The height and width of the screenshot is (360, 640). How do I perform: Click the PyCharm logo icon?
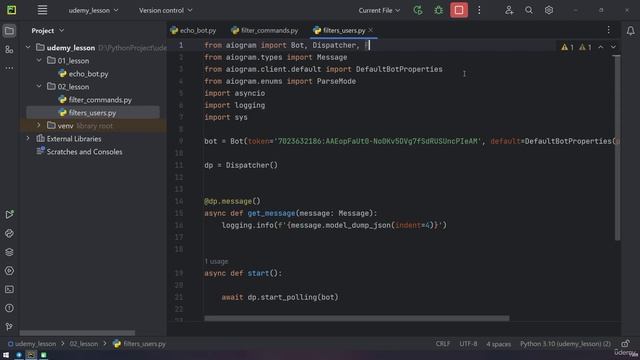pos(11,10)
